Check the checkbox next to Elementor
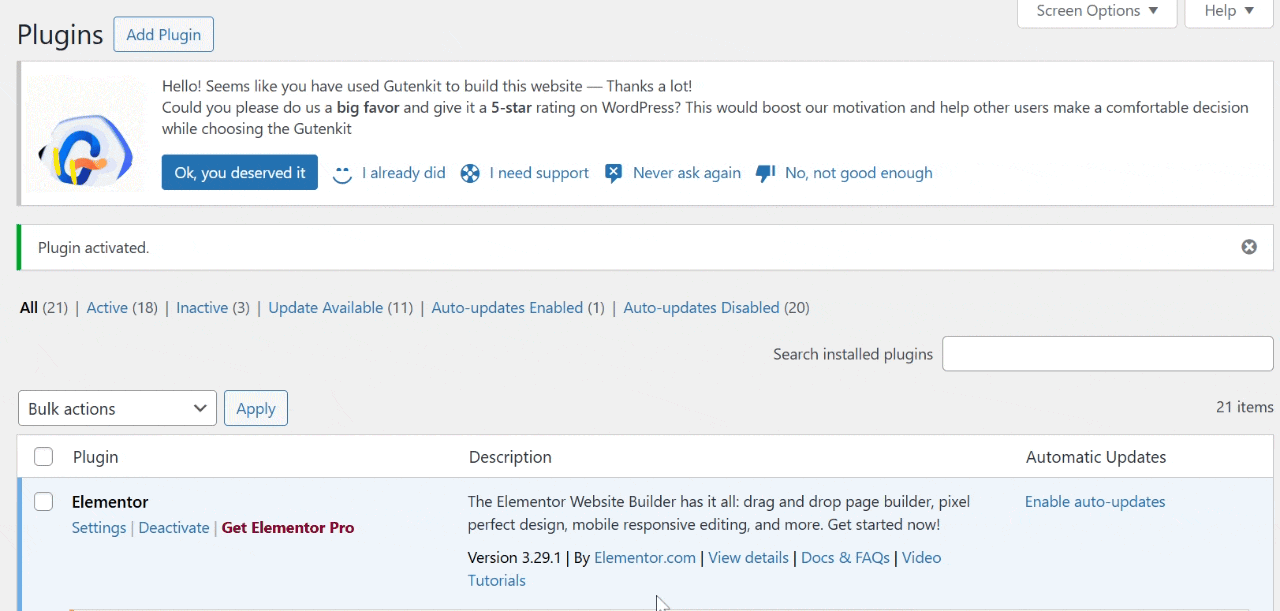The width and height of the screenshot is (1280, 611). [x=43, y=501]
